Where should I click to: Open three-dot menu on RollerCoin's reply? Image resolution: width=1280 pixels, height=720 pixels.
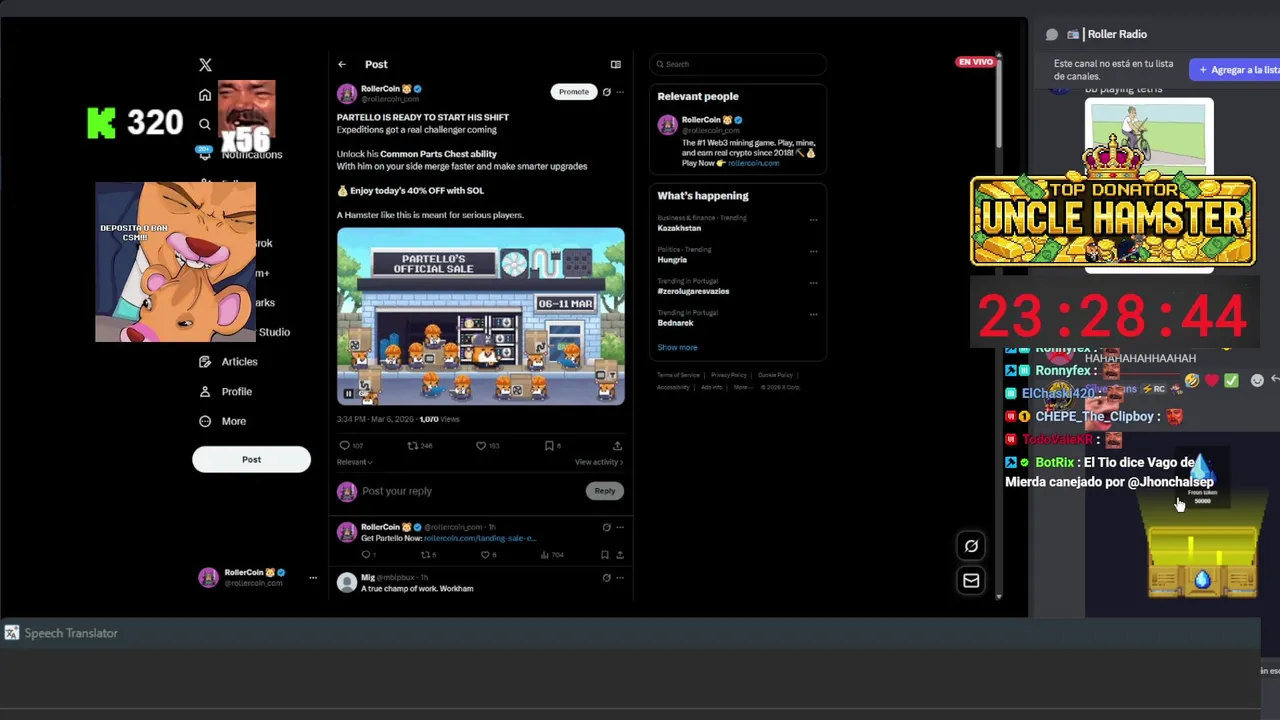coord(620,527)
